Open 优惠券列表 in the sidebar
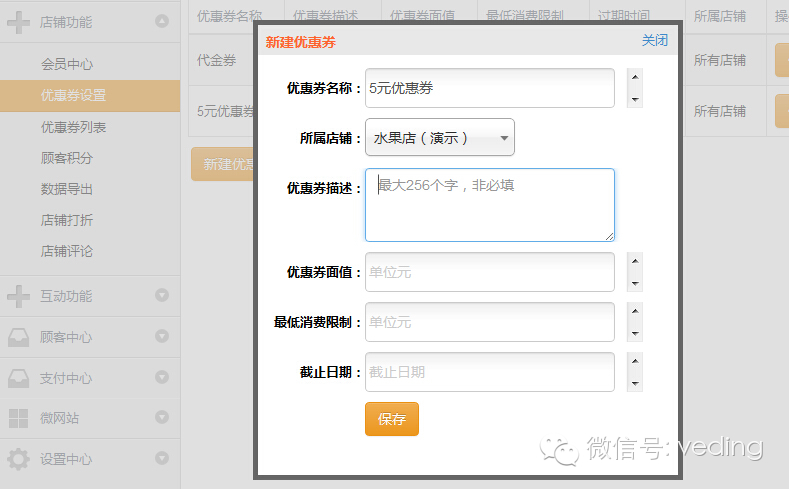Screen dimensions: 789x489 (x=73, y=127)
